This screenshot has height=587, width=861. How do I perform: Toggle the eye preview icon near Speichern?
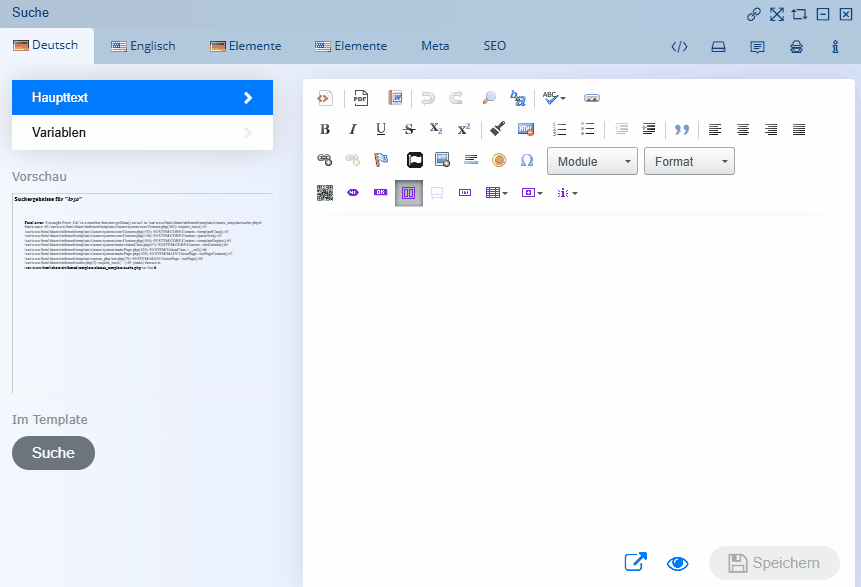(x=678, y=563)
